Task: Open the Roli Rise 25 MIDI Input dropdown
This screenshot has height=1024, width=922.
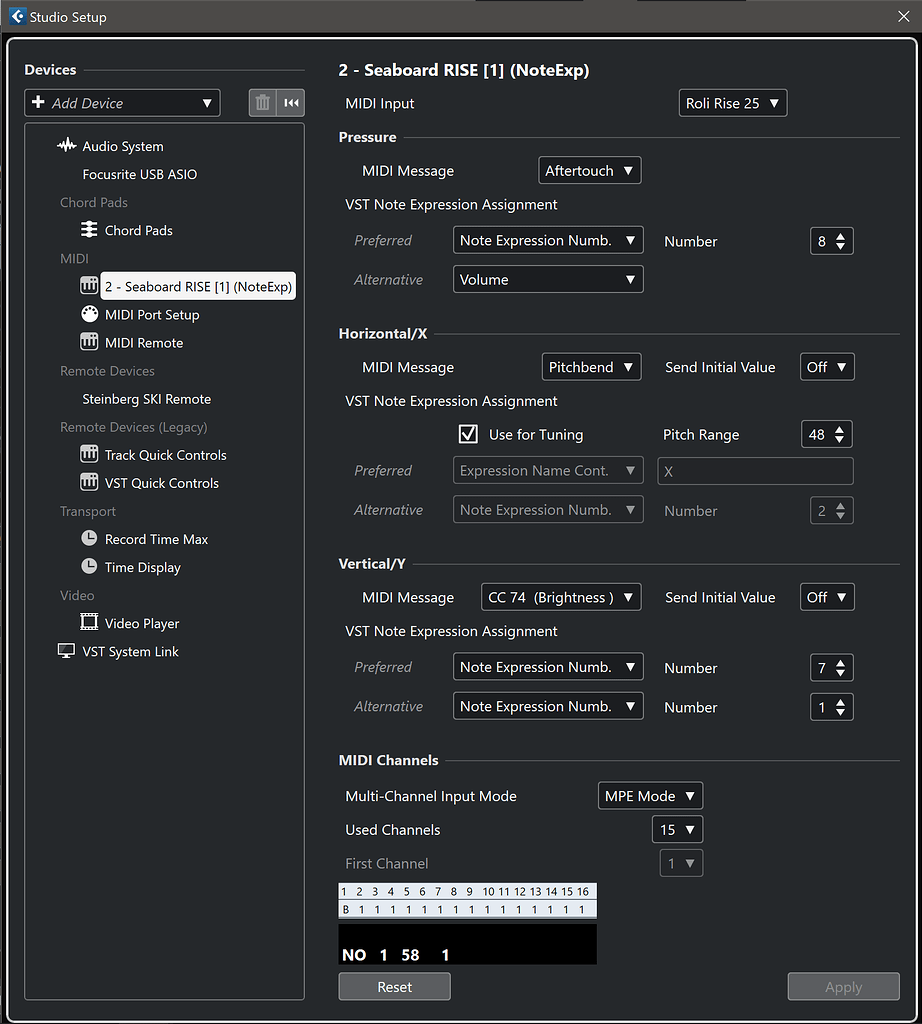Action: click(733, 102)
